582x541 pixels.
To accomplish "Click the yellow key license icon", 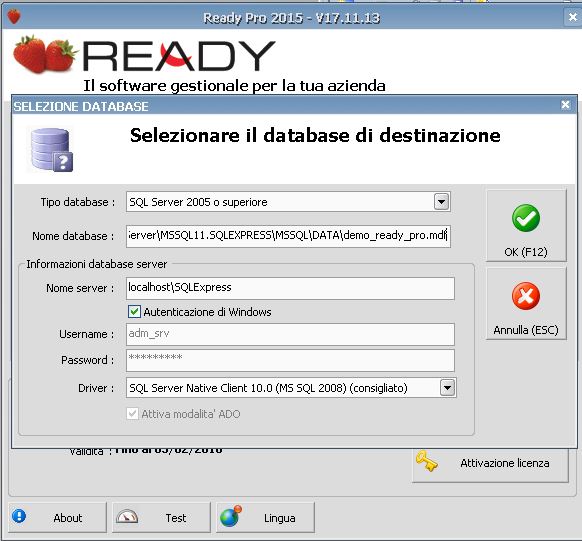I will (426, 461).
